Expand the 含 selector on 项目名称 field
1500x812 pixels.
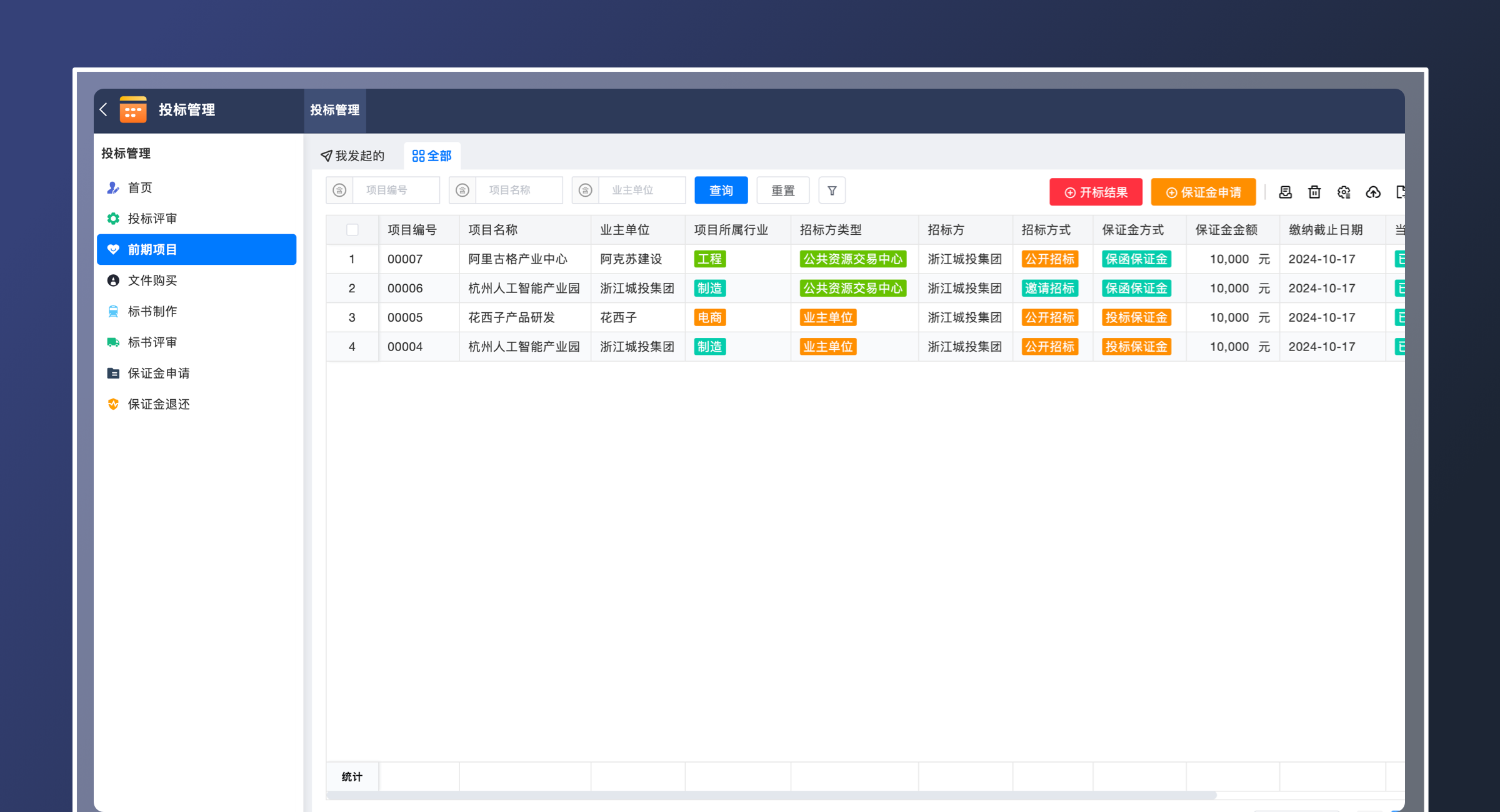(x=462, y=190)
